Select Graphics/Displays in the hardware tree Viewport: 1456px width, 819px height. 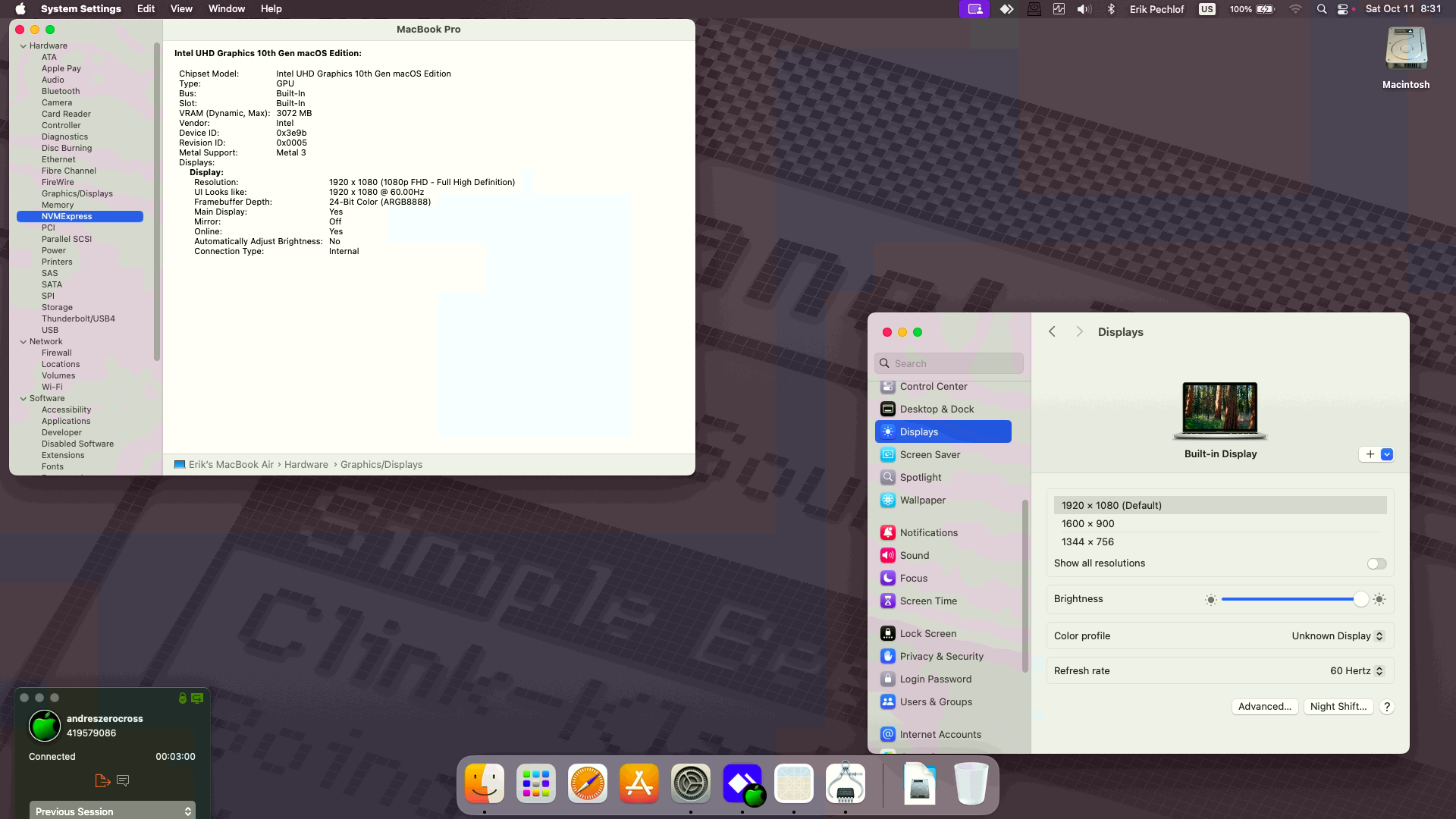point(77,194)
